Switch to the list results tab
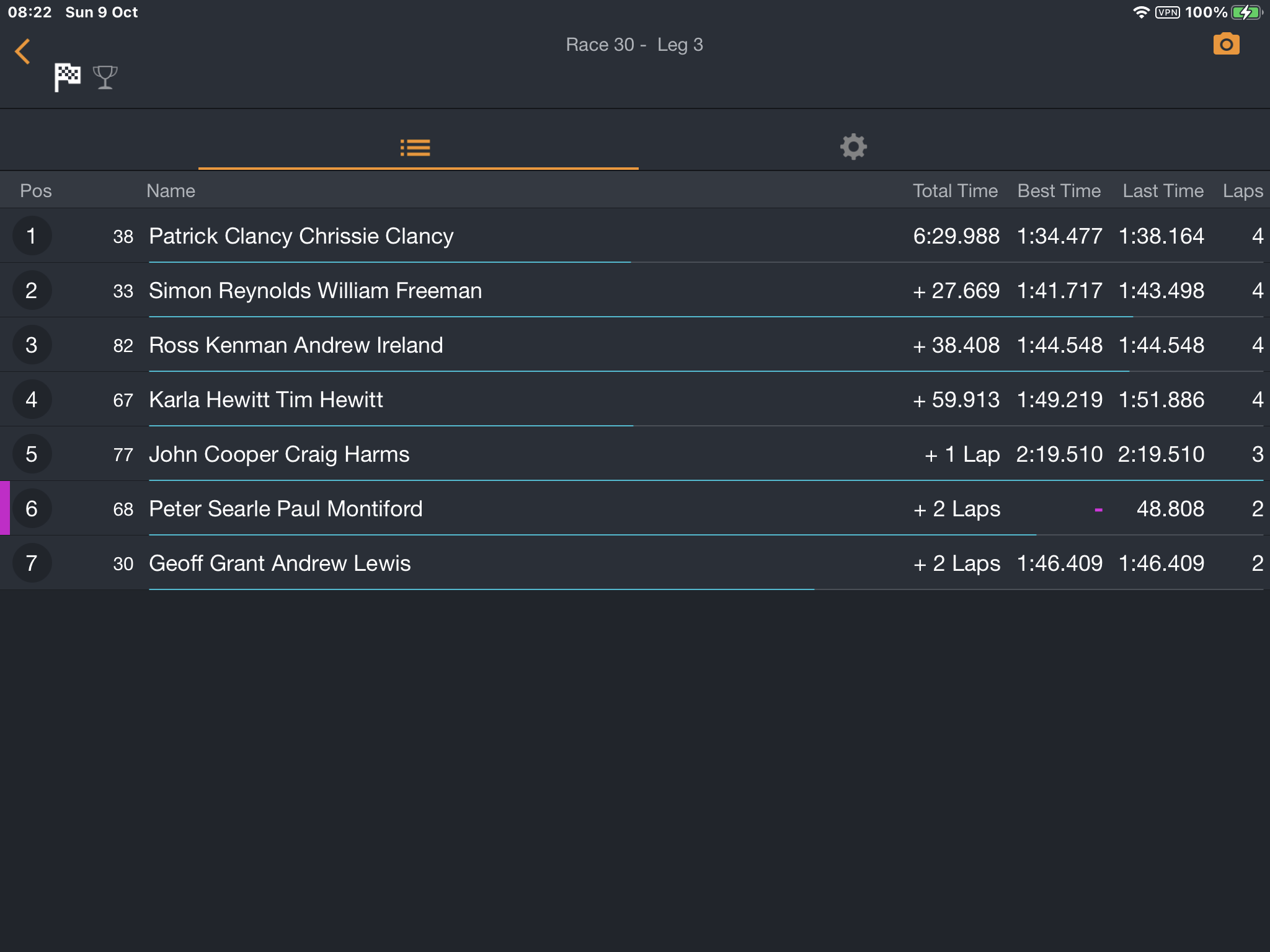This screenshot has width=1270, height=952. 415,148
